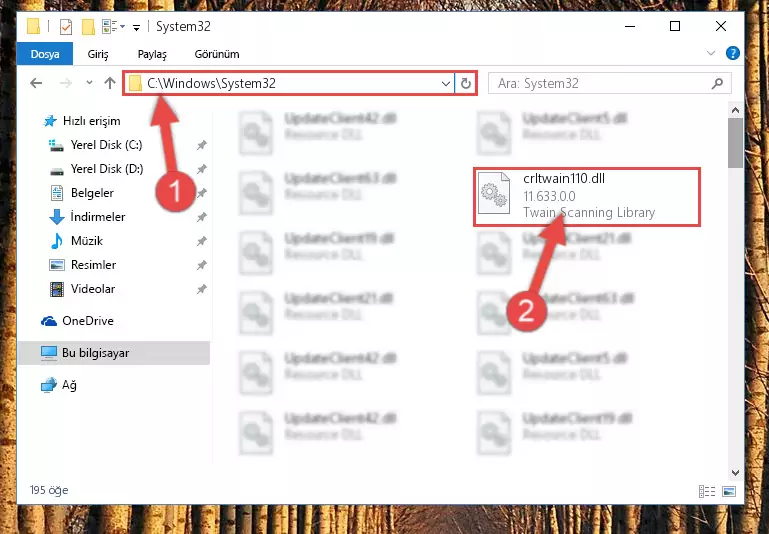Viewport: 769px width, 534px height.
Task: Click the status bar text 195 öğe
Action: click(x=49, y=490)
